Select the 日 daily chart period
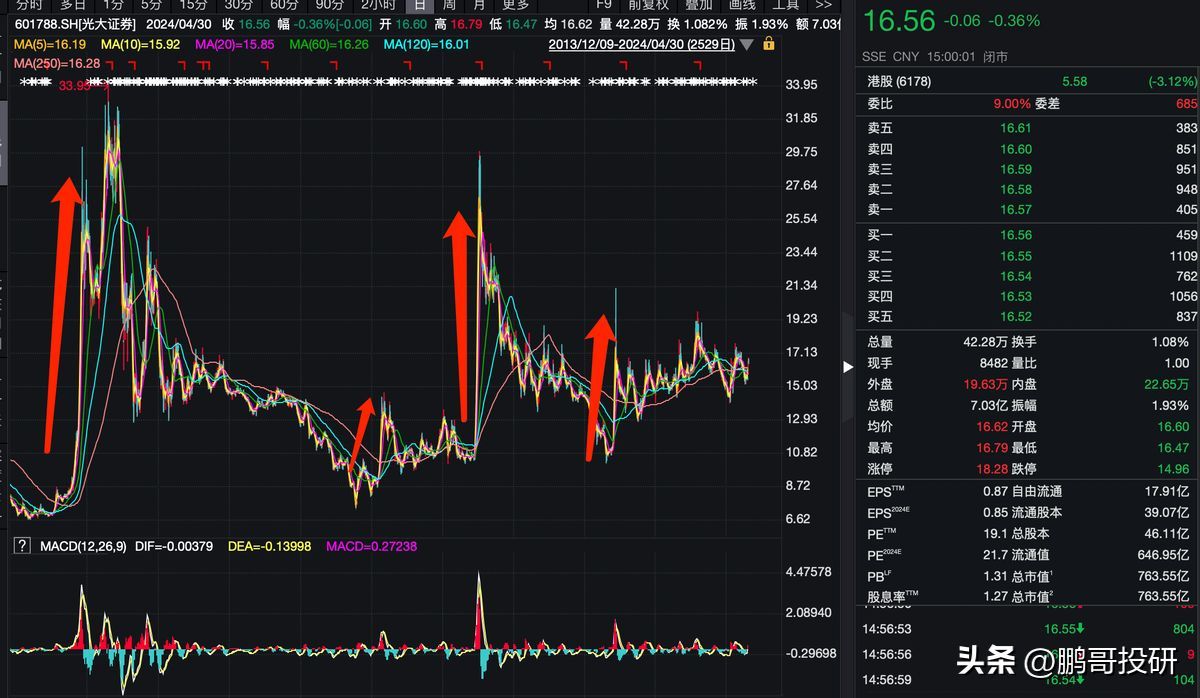The width and height of the screenshot is (1200, 698). (x=418, y=5)
